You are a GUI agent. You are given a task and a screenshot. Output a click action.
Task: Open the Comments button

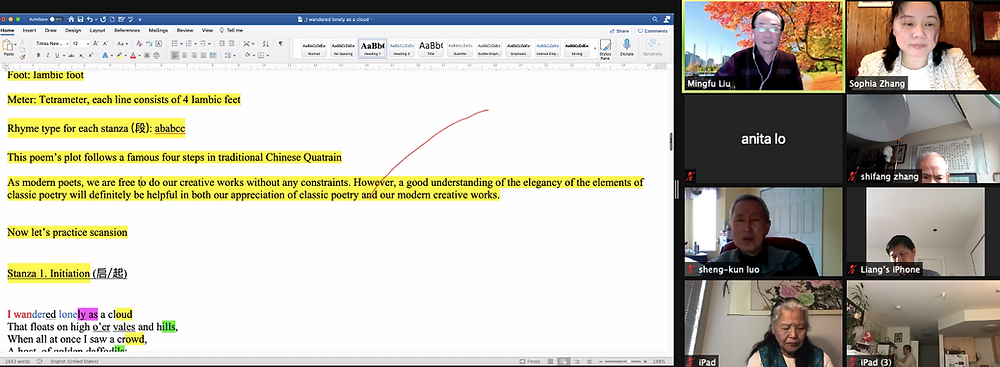tap(652, 31)
